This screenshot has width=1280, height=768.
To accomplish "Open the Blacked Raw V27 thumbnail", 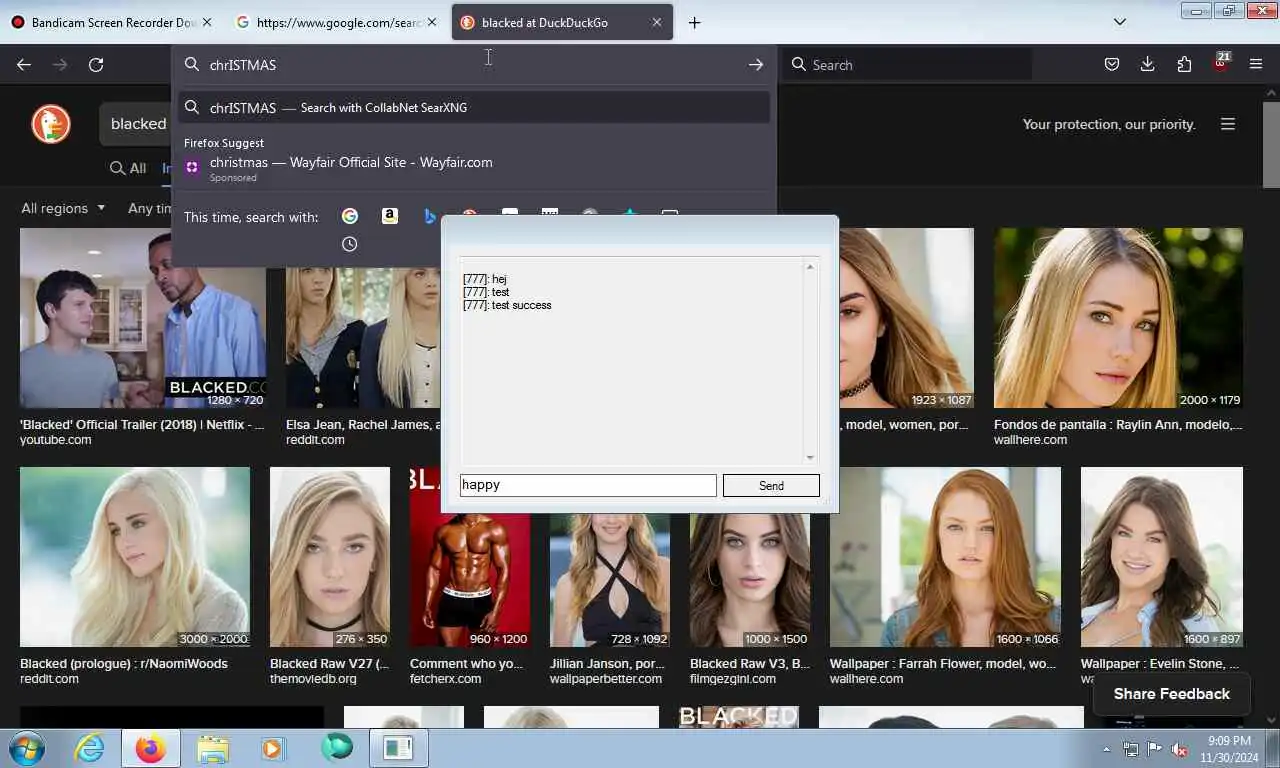I will [330, 557].
